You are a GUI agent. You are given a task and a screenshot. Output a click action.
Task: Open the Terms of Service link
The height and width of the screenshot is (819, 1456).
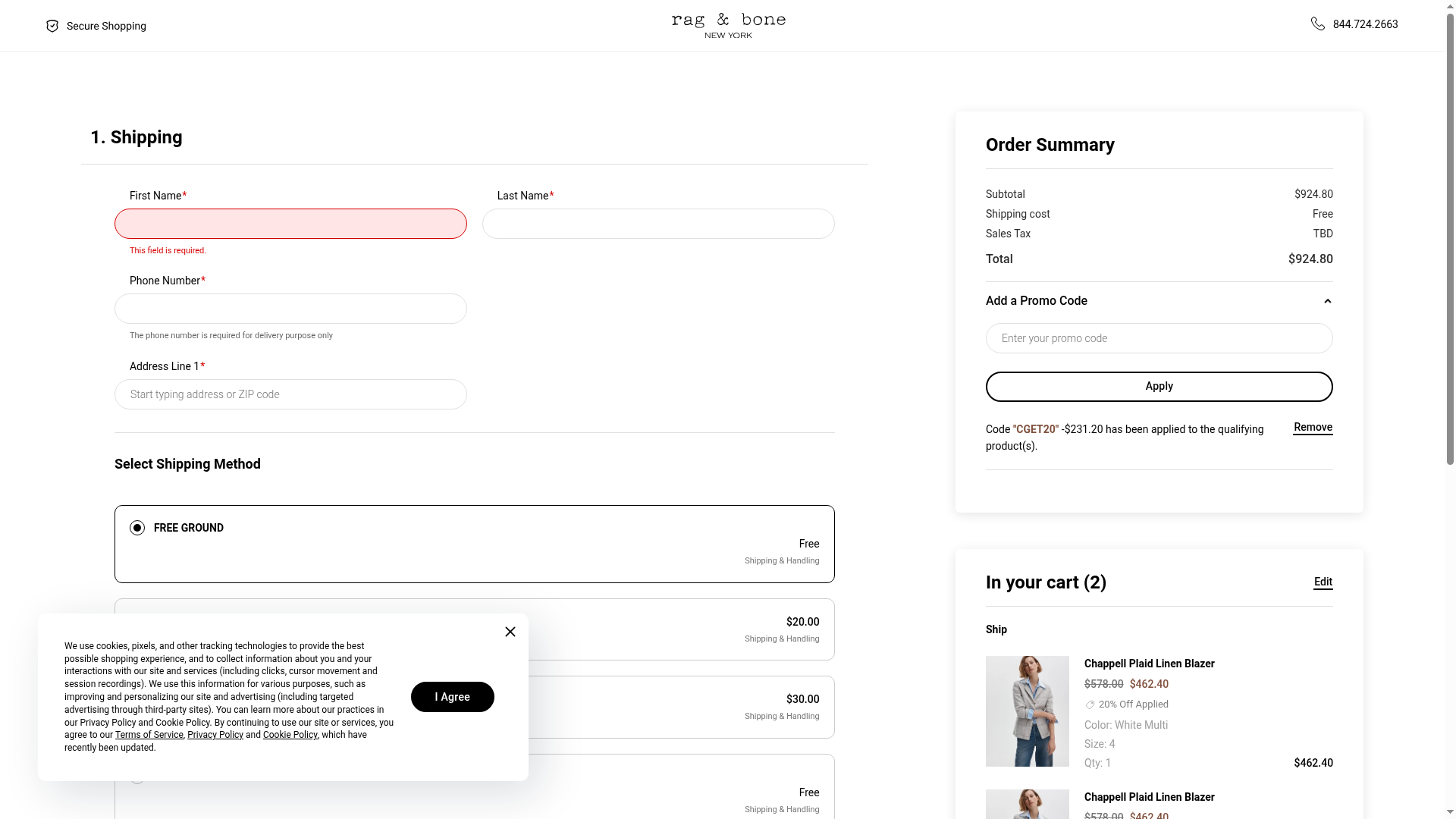pyautogui.click(x=149, y=735)
